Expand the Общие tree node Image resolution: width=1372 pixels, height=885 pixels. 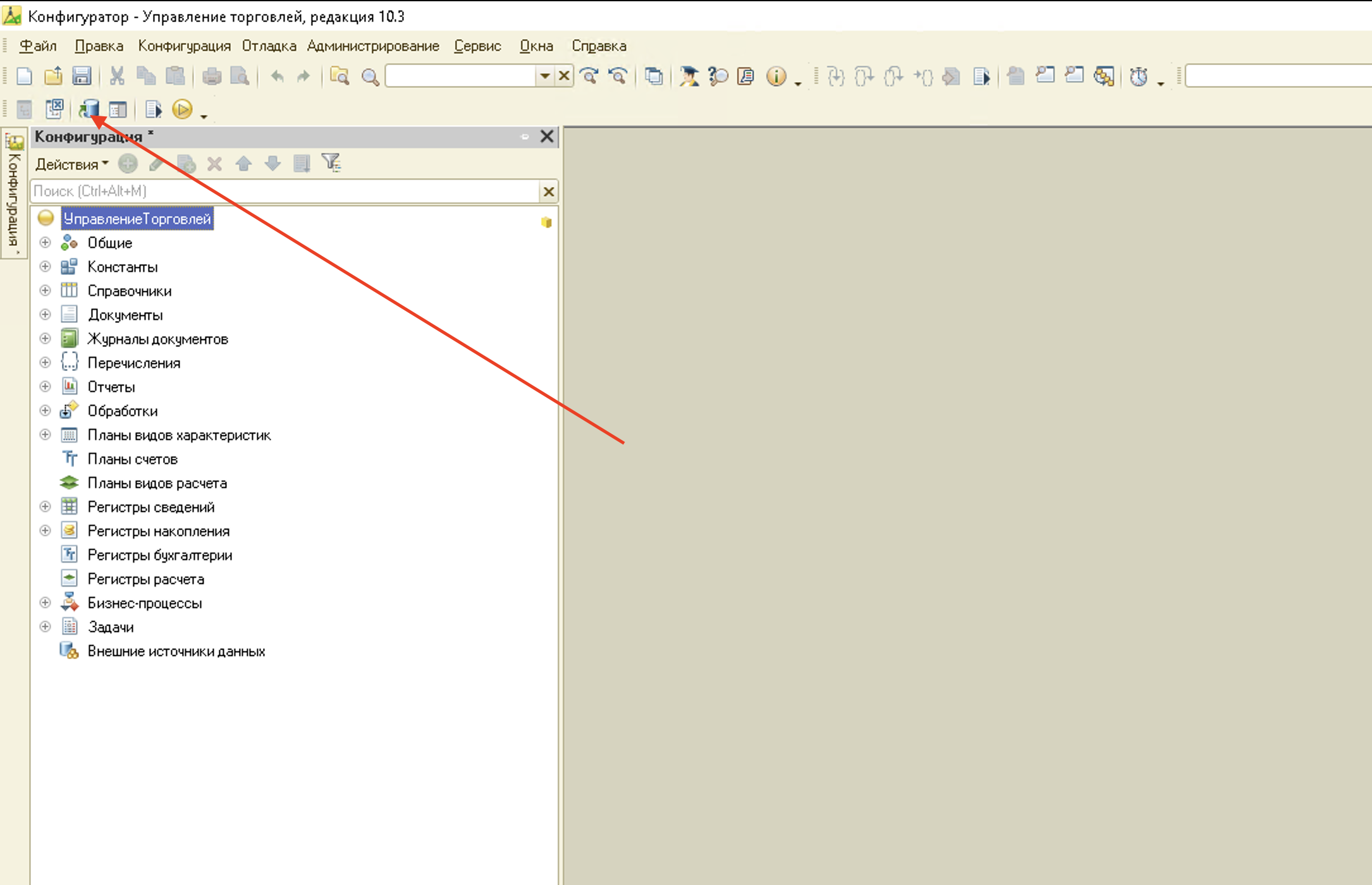tap(45, 243)
